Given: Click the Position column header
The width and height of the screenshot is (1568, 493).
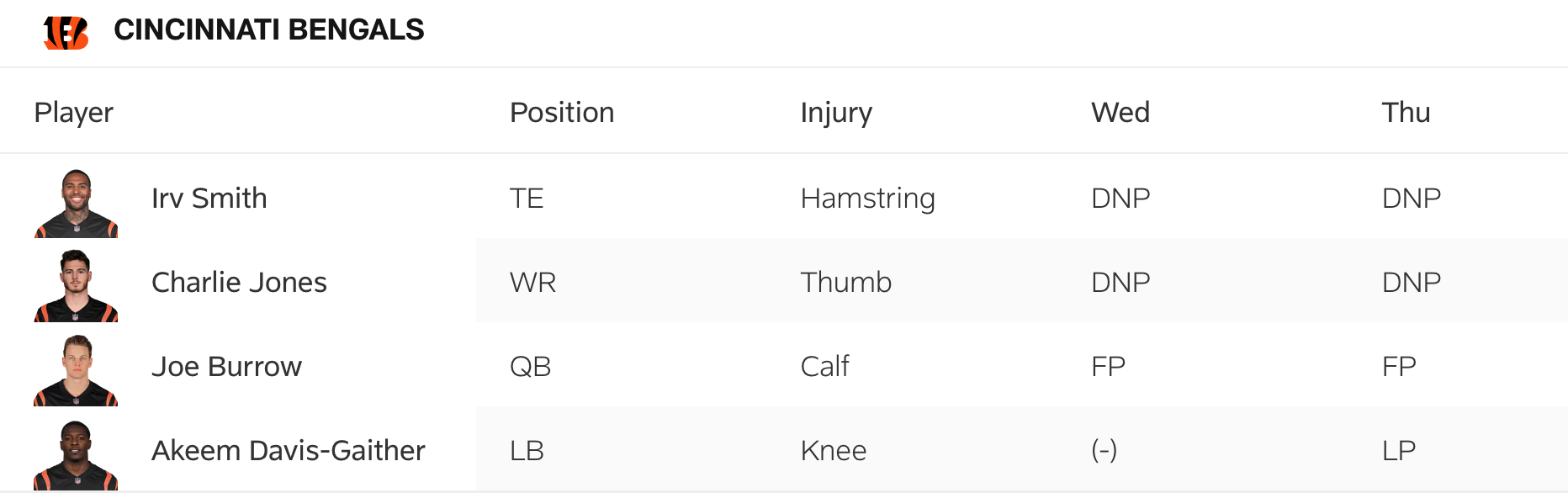Looking at the screenshot, I should pos(562,113).
